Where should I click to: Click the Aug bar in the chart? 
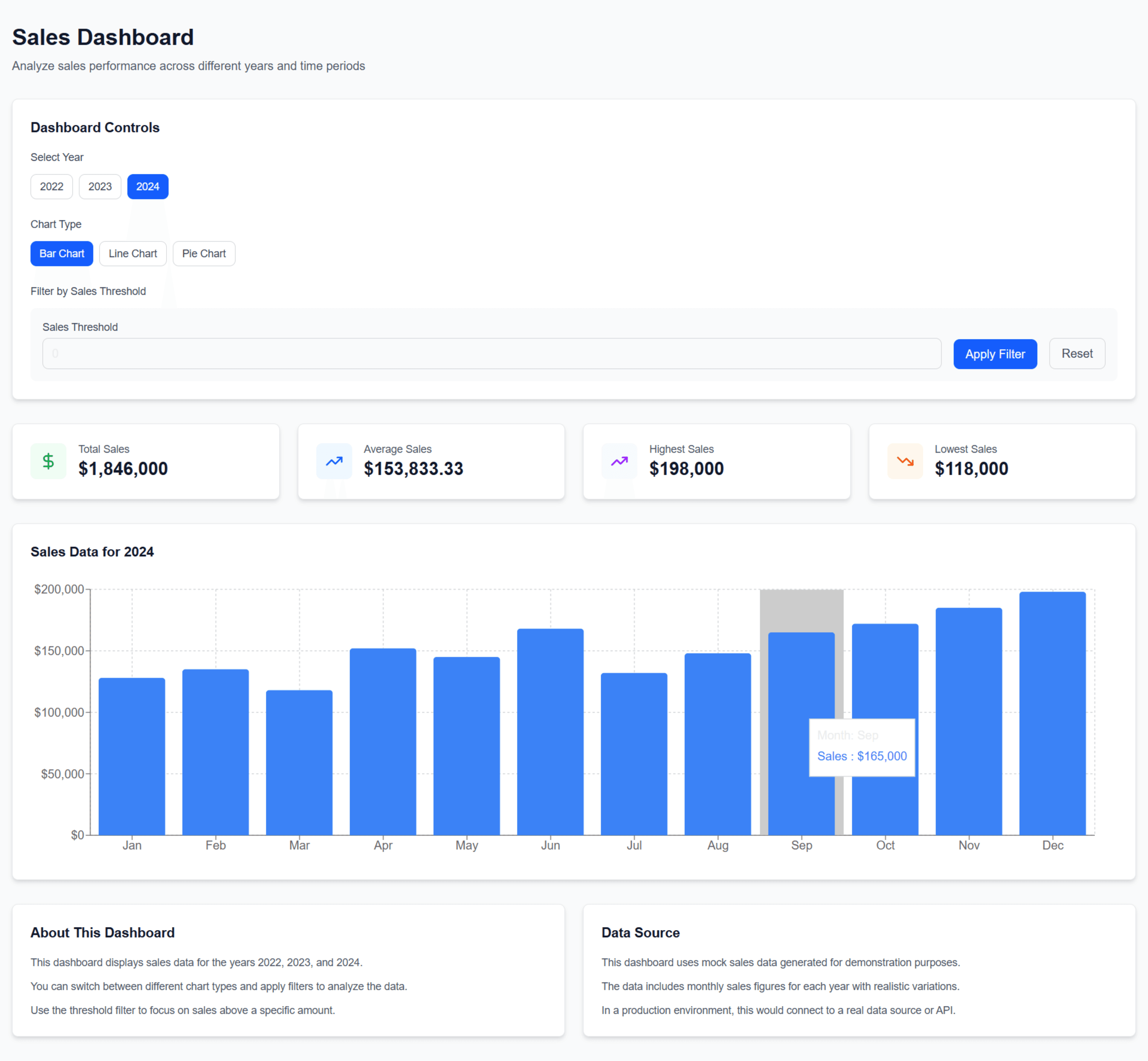[x=717, y=744]
